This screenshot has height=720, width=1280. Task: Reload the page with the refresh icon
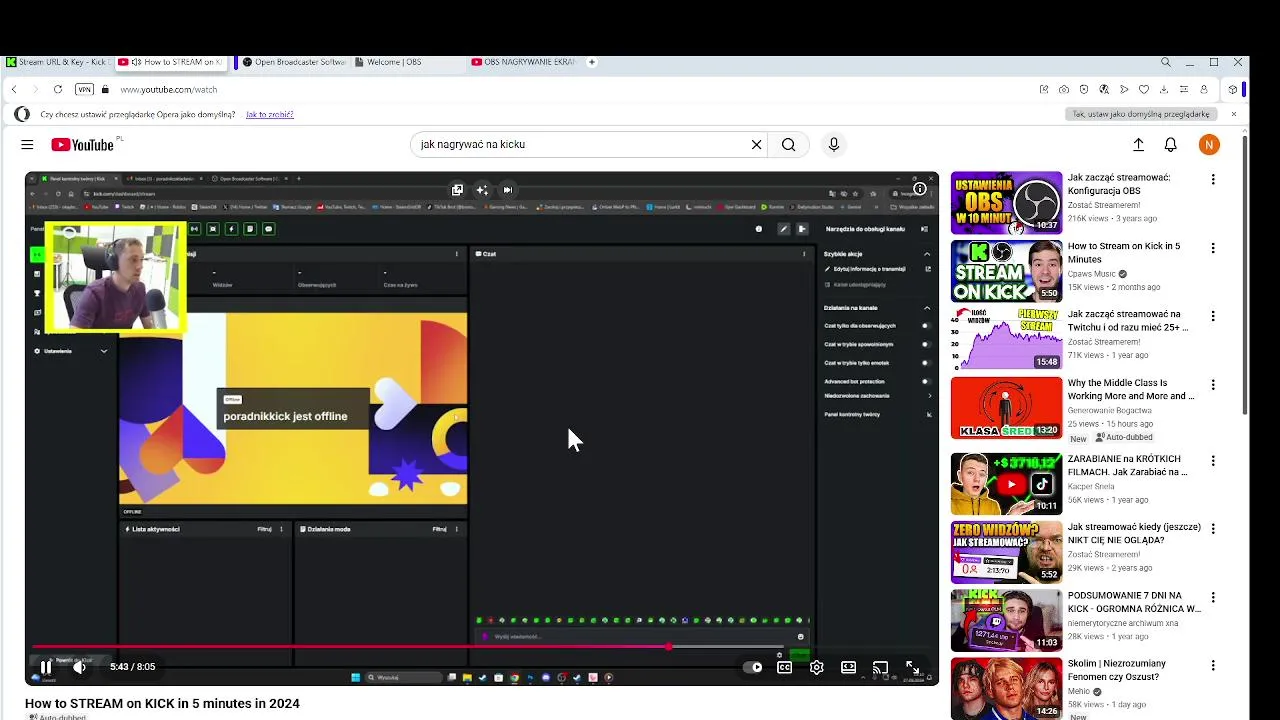tap(58, 89)
